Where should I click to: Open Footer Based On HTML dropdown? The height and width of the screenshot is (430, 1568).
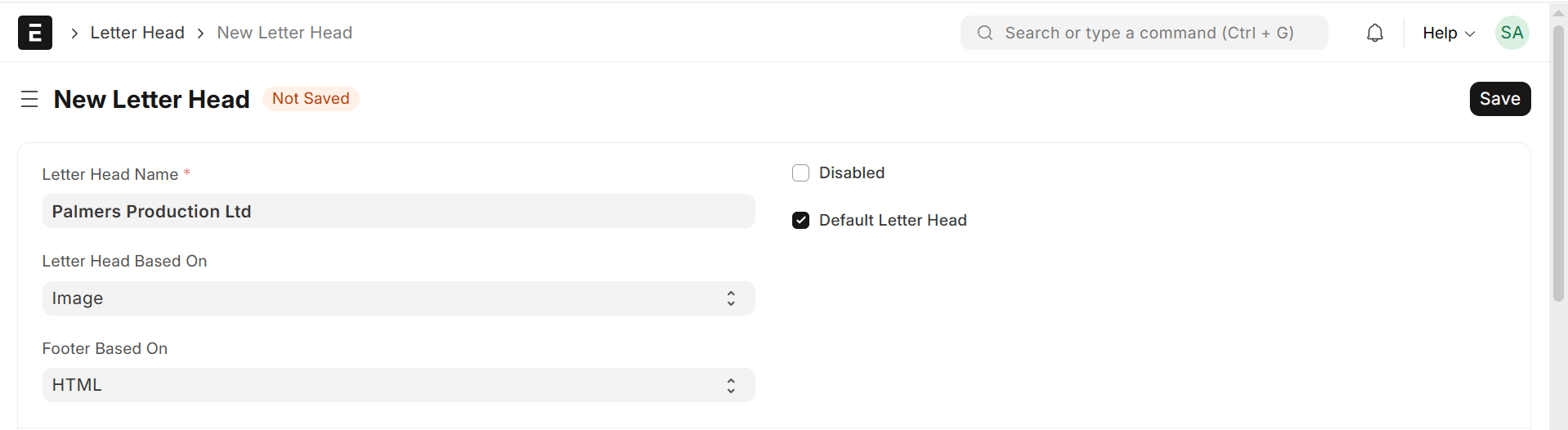click(x=397, y=385)
